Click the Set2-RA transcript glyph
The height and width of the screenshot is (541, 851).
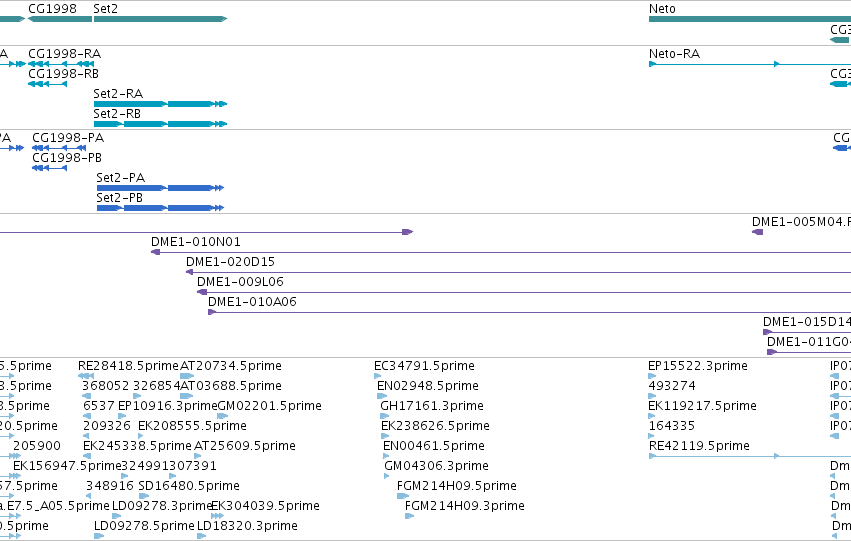click(x=160, y=104)
